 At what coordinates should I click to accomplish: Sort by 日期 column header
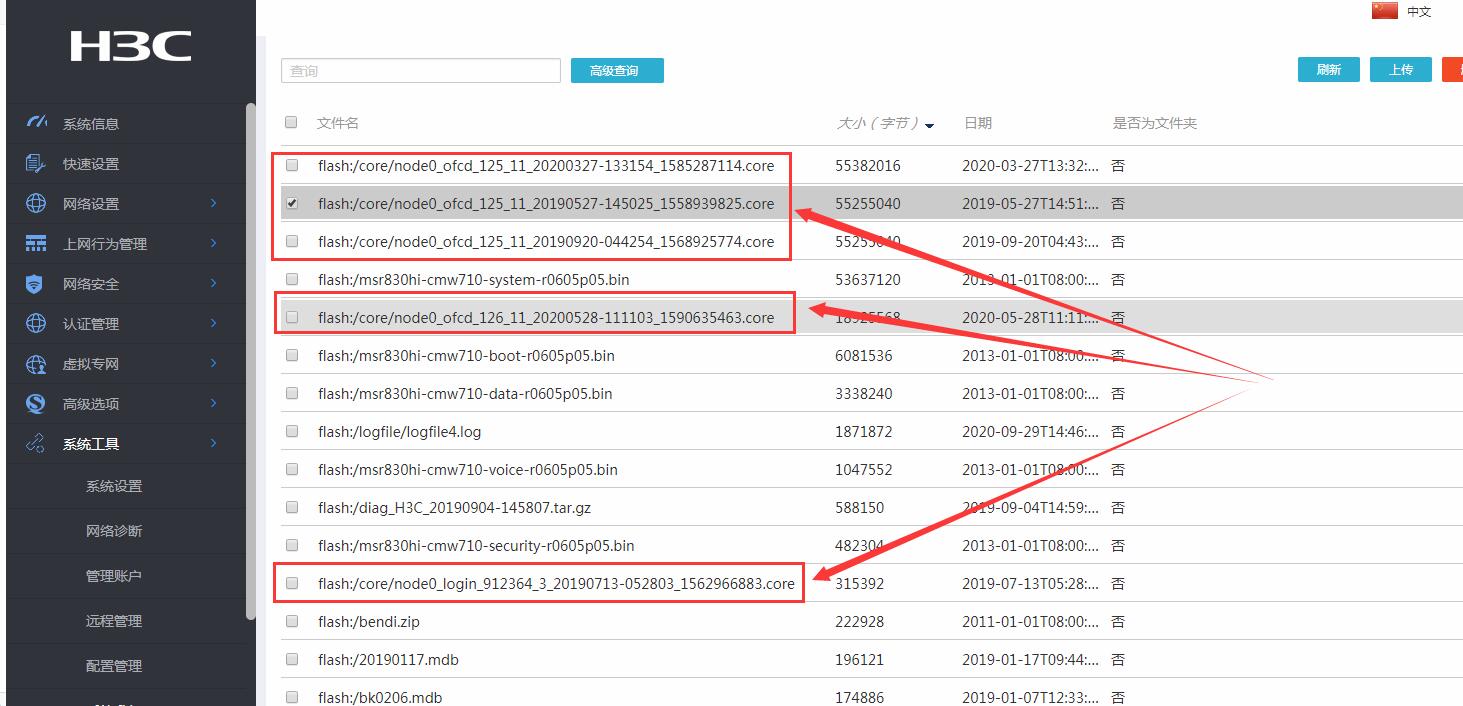(978, 123)
